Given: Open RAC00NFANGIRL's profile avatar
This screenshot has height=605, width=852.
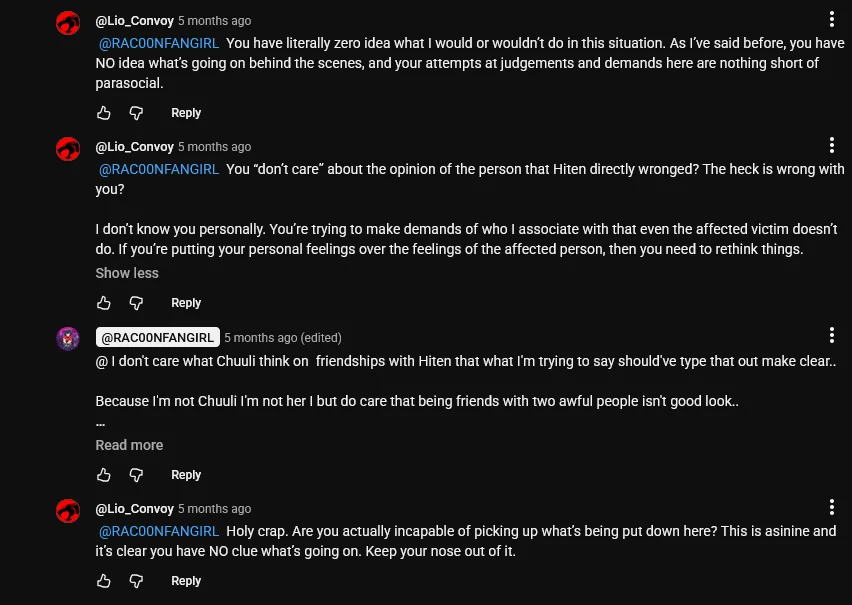Looking at the screenshot, I should coord(68,338).
